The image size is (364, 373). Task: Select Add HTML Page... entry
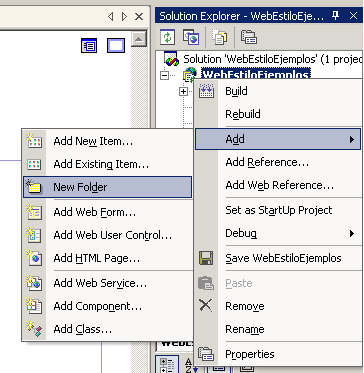pyautogui.click(x=107, y=258)
